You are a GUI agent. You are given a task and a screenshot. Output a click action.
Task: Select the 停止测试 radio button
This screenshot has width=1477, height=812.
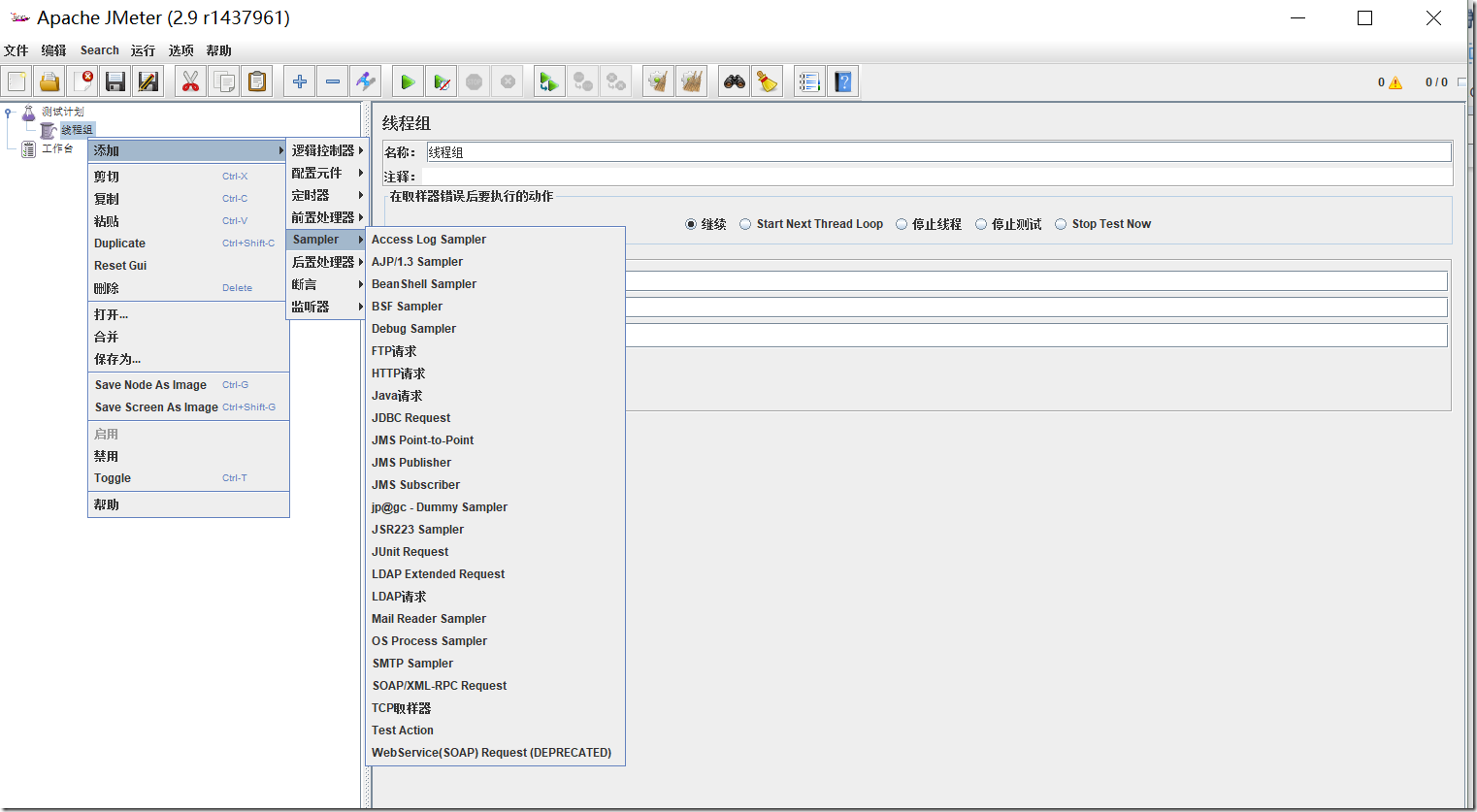[981, 224]
